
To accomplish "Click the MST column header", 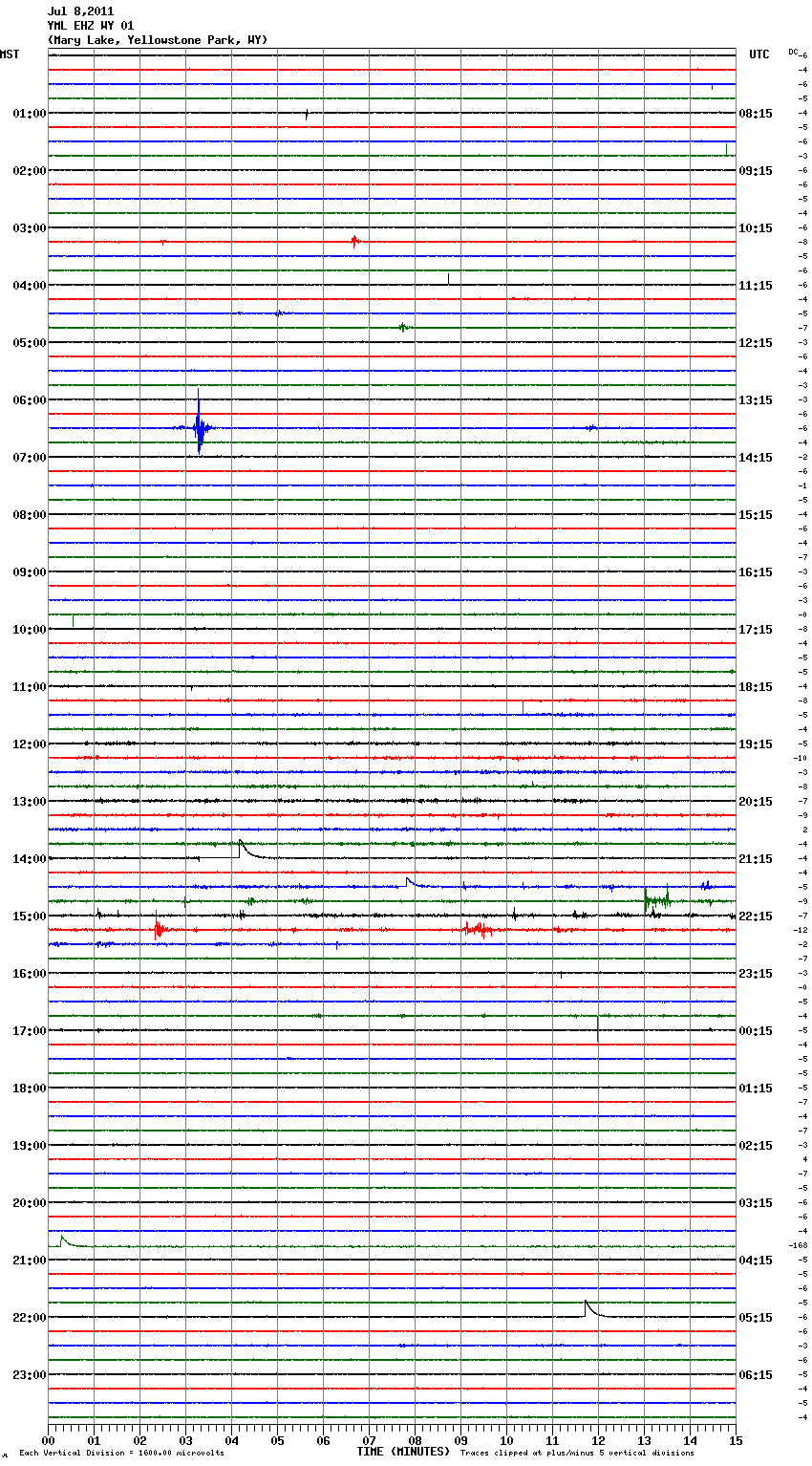I will pyautogui.click(x=10, y=54).
